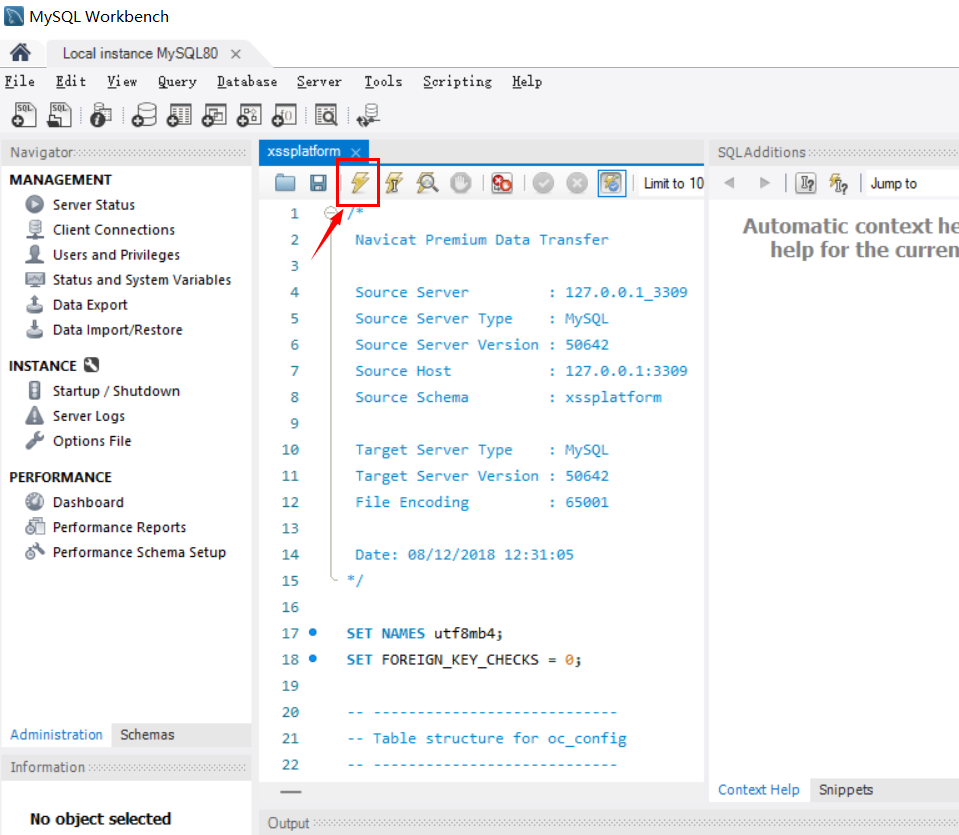Viewport: 959px width, 835px height.
Task: Create a new view icon
Action: click(x=214, y=114)
